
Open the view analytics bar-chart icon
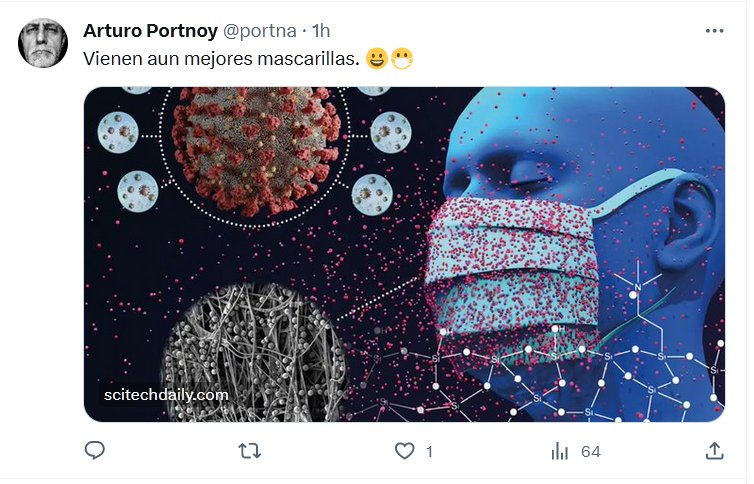click(x=560, y=452)
